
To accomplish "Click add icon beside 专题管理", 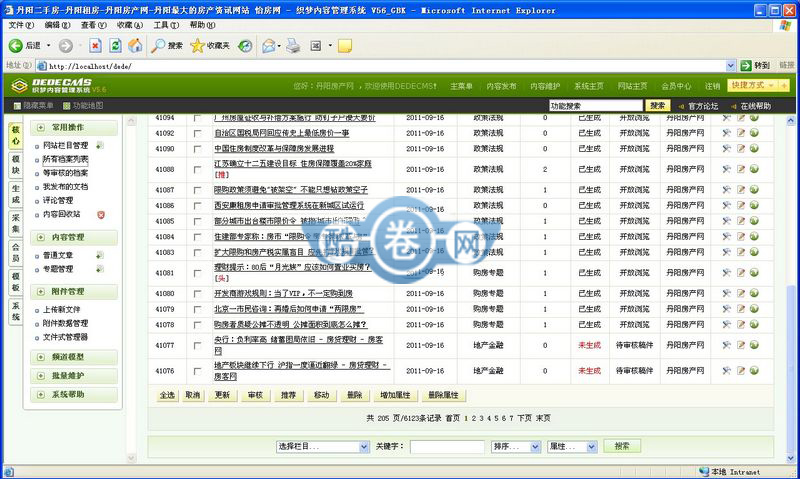I will tap(100, 269).
